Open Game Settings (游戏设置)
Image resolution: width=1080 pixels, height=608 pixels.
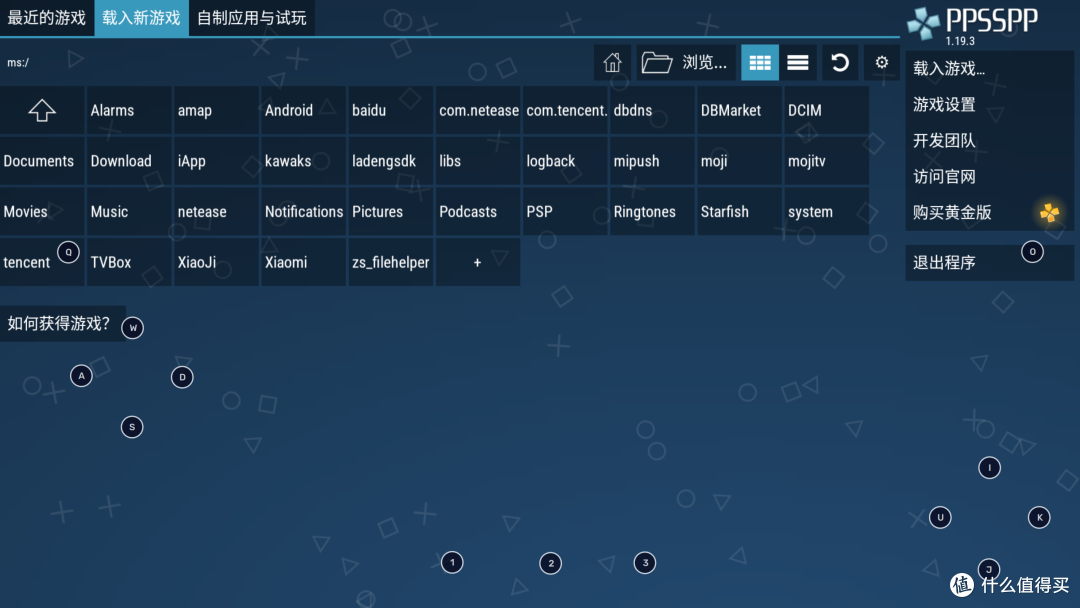click(x=989, y=105)
